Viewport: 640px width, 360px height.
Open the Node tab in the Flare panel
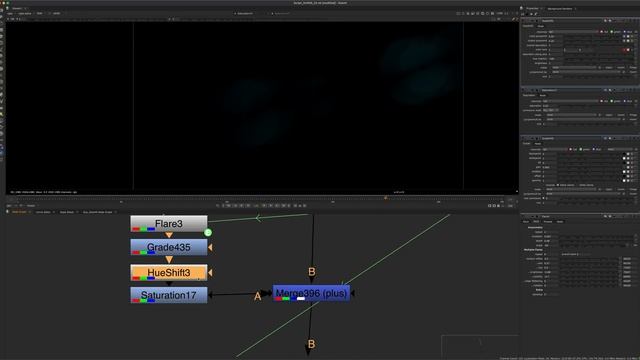[x=560, y=222]
